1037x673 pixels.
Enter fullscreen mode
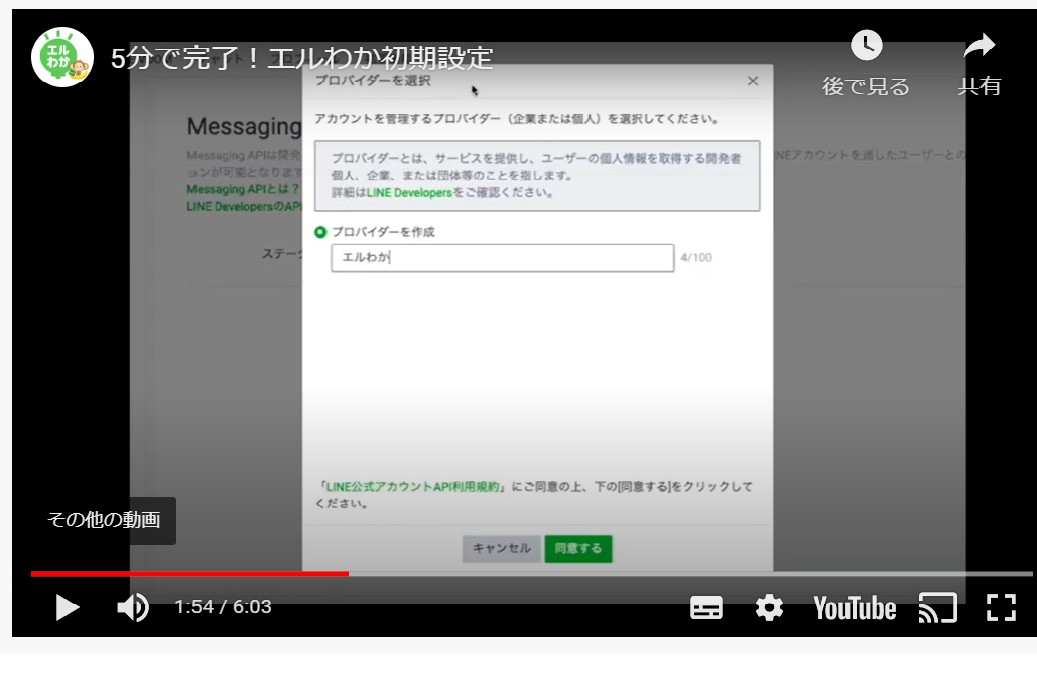pos(1001,607)
